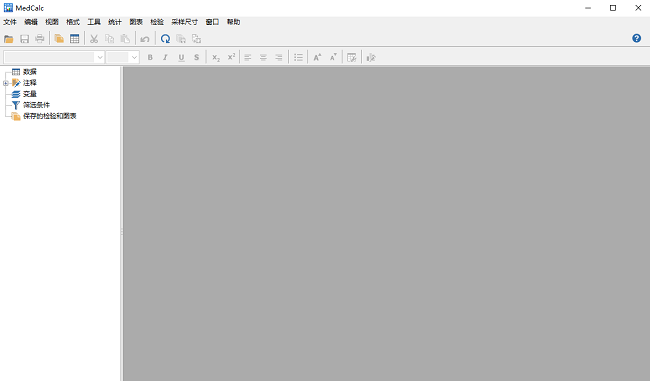Click the Italic formatting button
The image size is (650, 381).
(x=165, y=58)
